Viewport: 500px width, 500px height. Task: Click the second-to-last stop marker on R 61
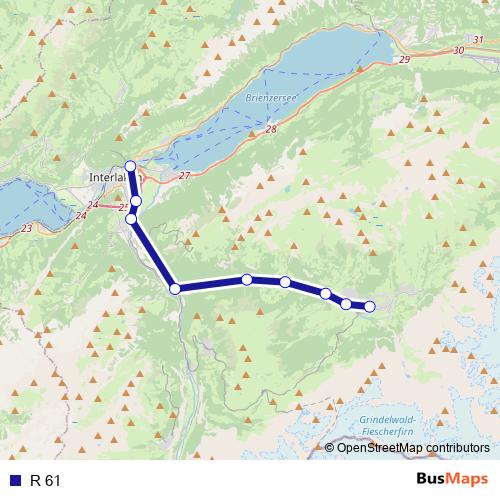(346, 304)
